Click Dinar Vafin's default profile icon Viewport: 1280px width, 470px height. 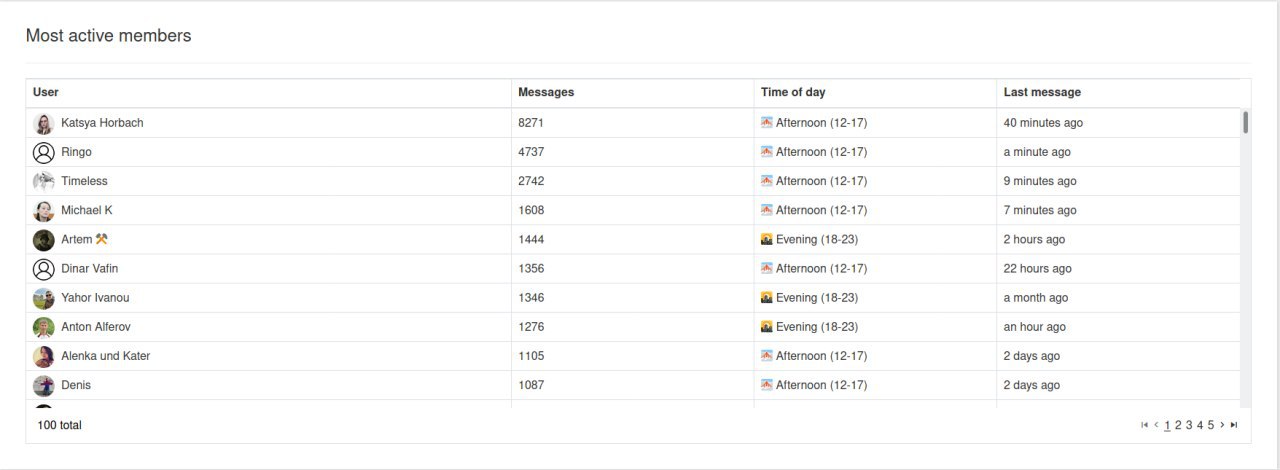(x=44, y=269)
